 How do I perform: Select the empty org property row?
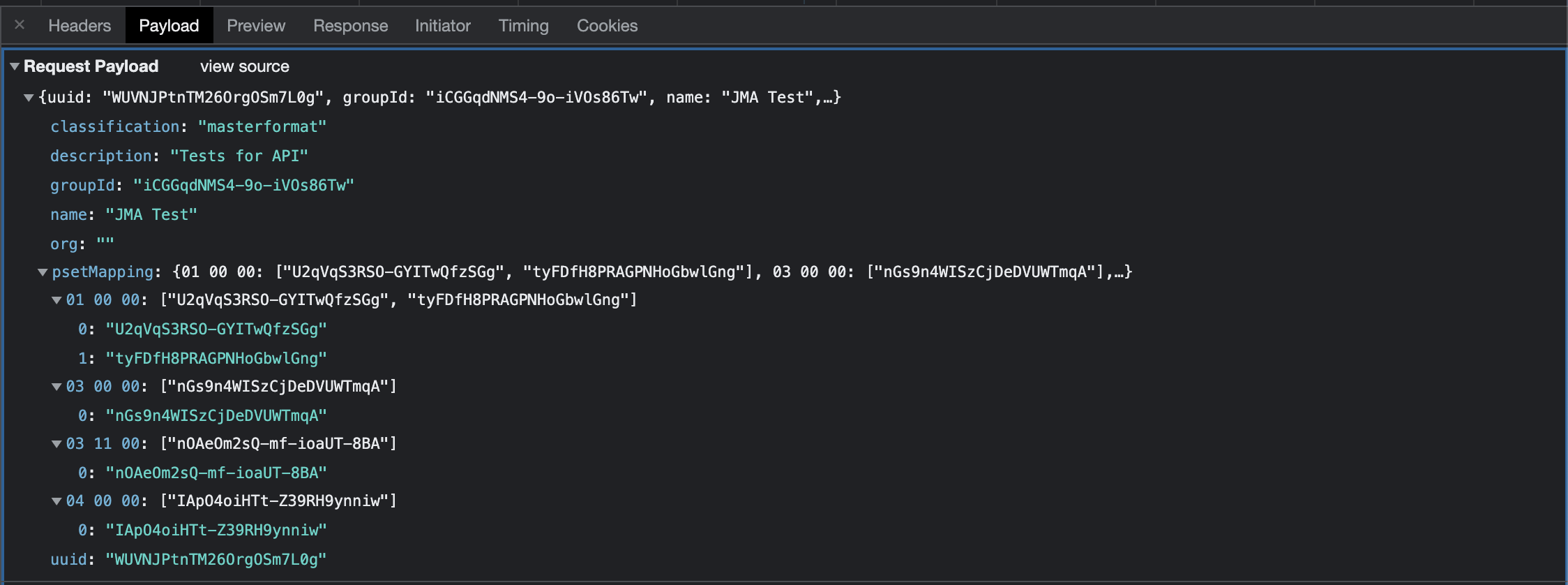click(x=82, y=244)
